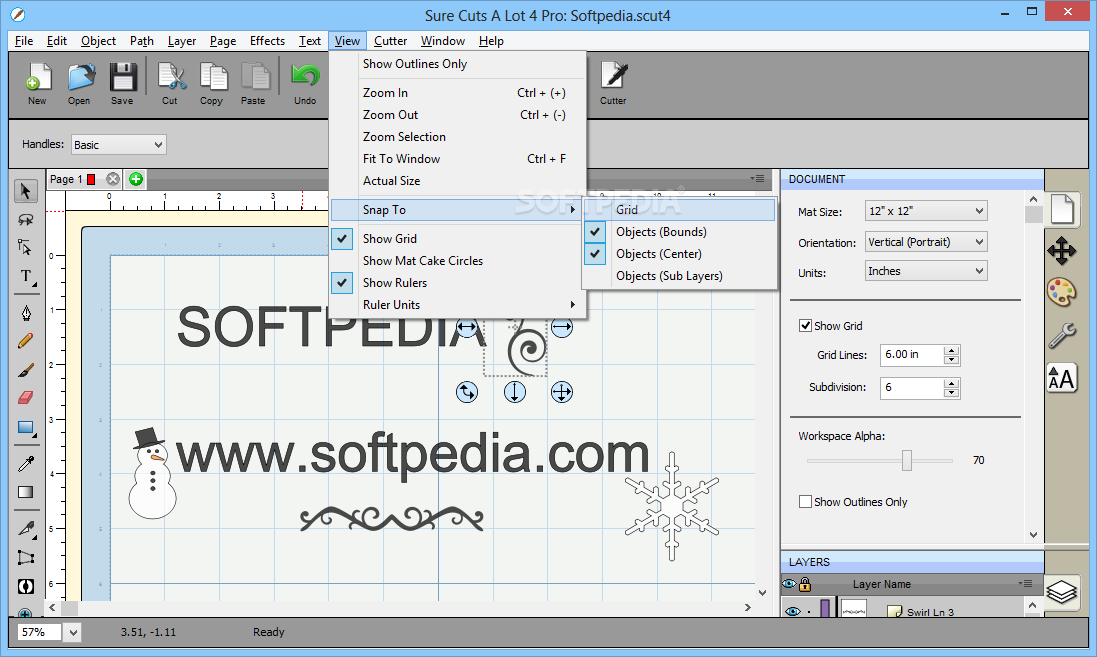
Task: Click the Workspace Alpha slider handle
Action: coord(907,460)
